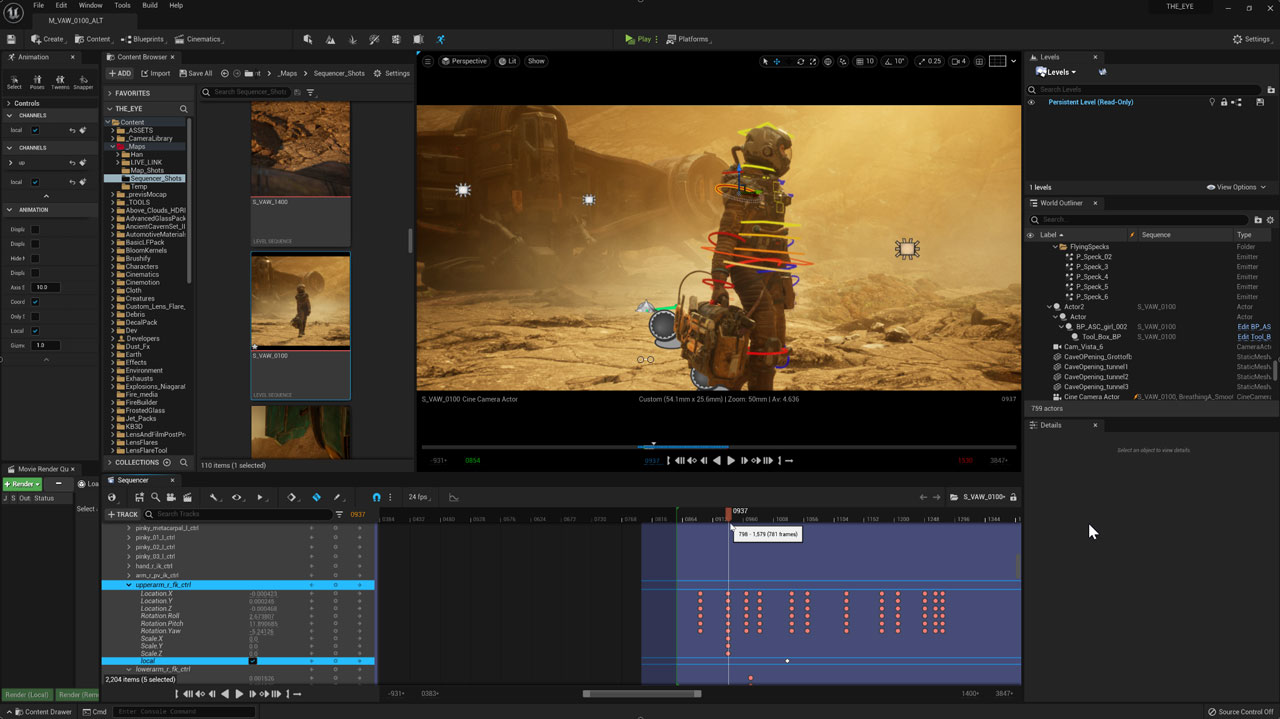This screenshot has width=1280, height=719.
Task: Open the Window menu
Action: click(x=90, y=5)
